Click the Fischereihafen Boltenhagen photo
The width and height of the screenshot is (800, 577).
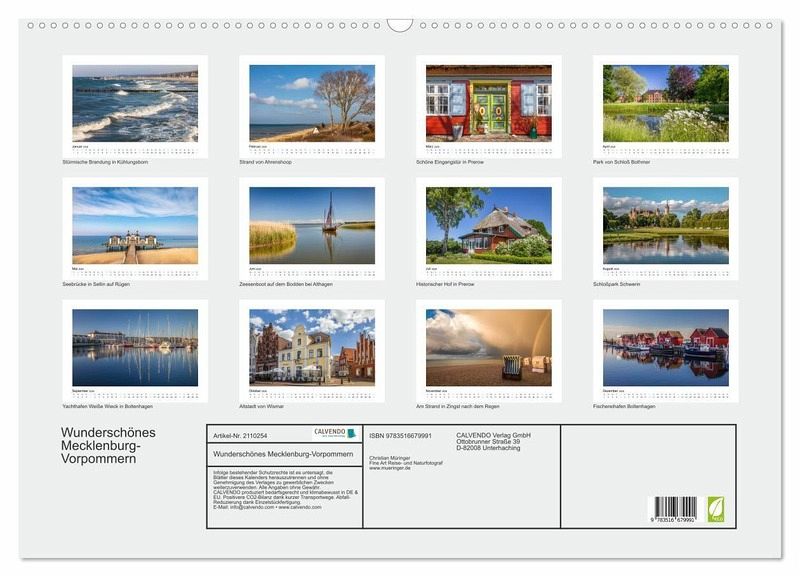[x=665, y=347]
